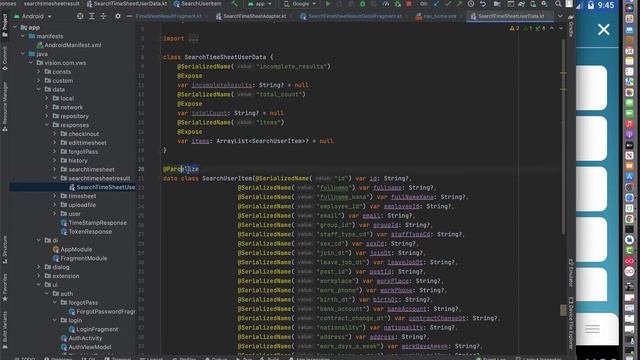640x360 pixels.
Task: Show VCS history clock icon
Action: (471, 4)
